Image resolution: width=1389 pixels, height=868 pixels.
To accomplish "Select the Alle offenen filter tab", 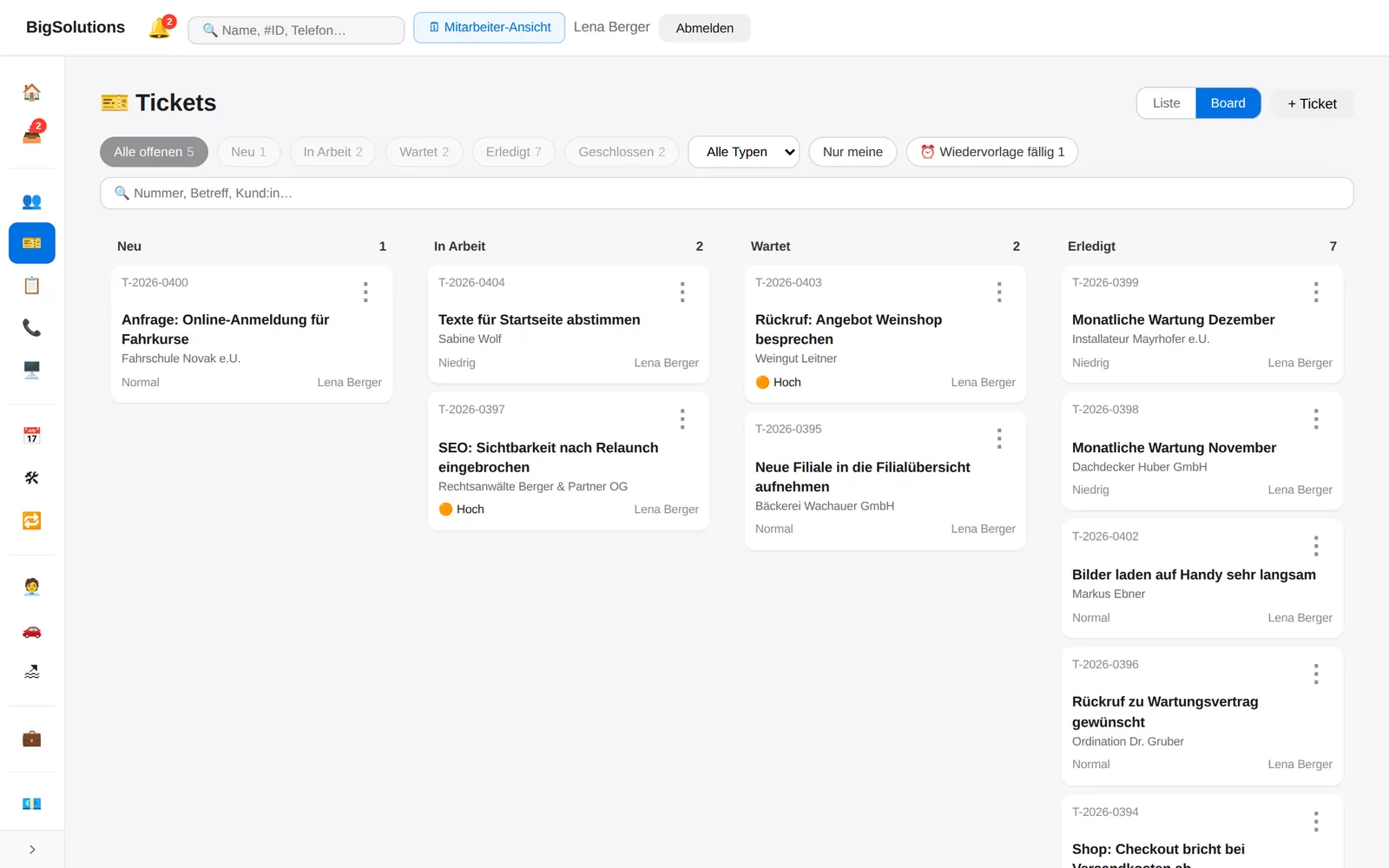I will (154, 152).
